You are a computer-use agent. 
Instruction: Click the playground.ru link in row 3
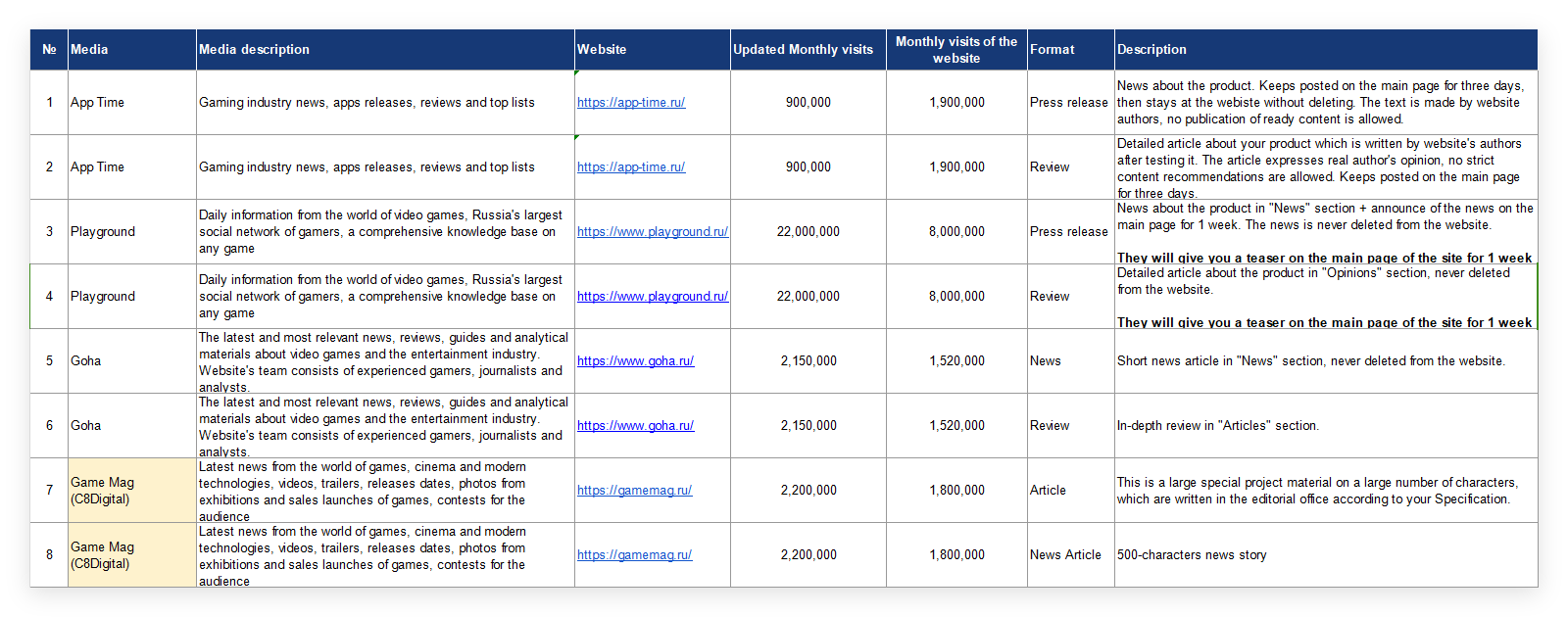(x=652, y=232)
